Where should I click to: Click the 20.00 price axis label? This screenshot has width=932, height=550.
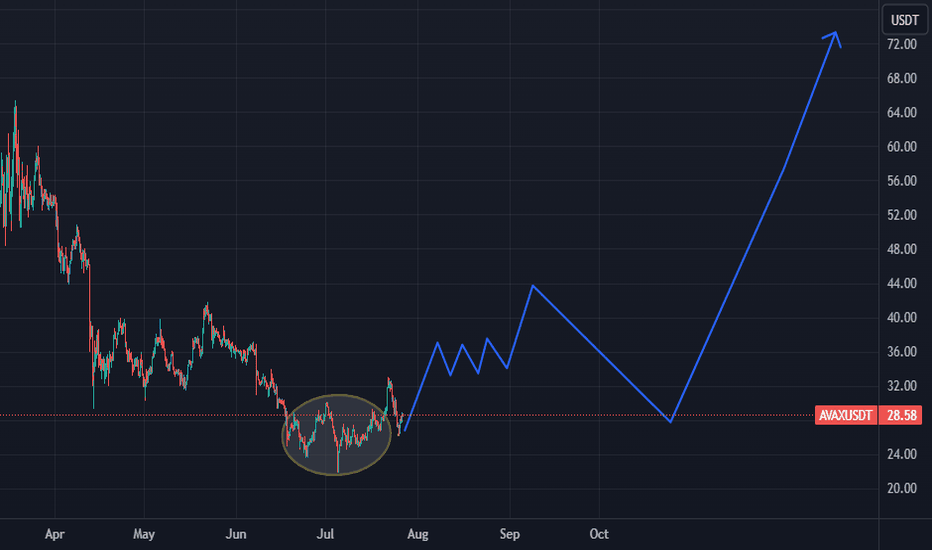[x=902, y=489]
